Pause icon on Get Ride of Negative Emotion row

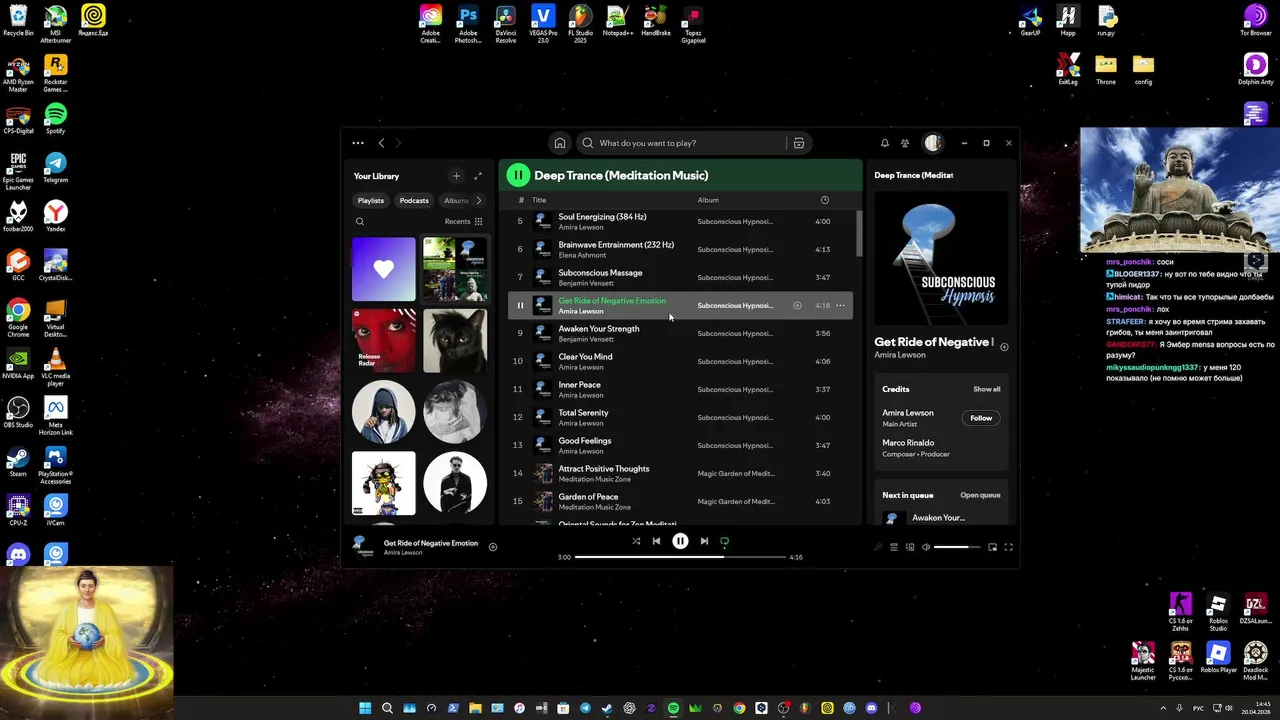pyautogui.click(x=520, y=305)
